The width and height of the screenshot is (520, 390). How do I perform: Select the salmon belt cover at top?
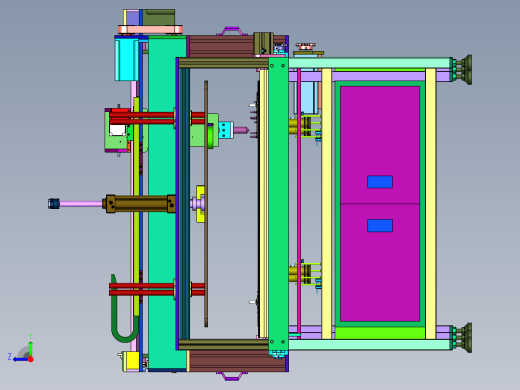[x=150, y=29]
